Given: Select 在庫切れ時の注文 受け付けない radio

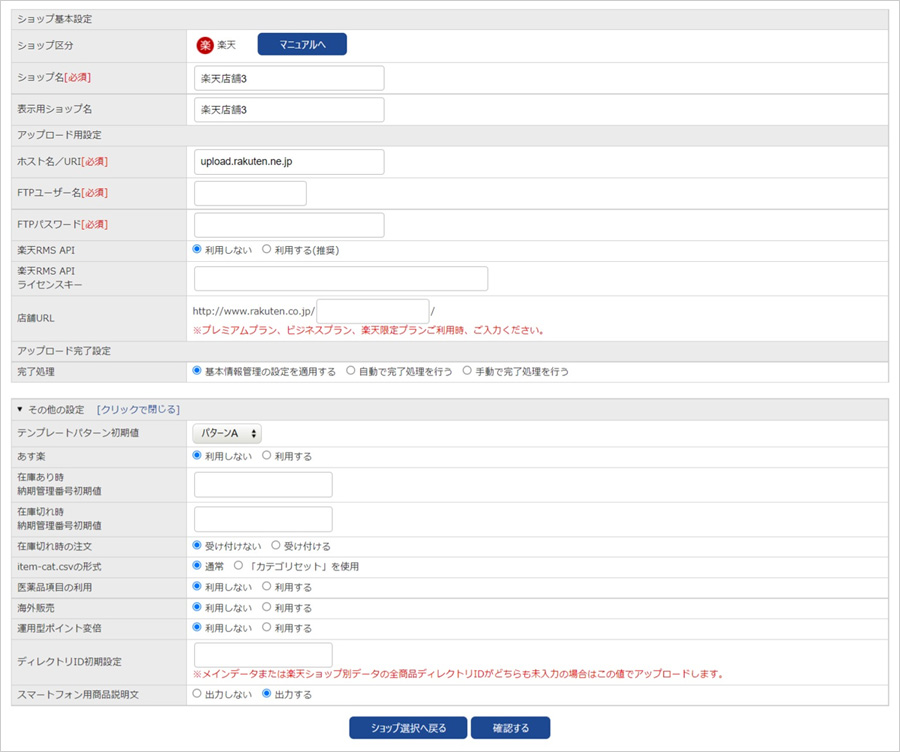Looking at the screenshot, I should (197, 545).
